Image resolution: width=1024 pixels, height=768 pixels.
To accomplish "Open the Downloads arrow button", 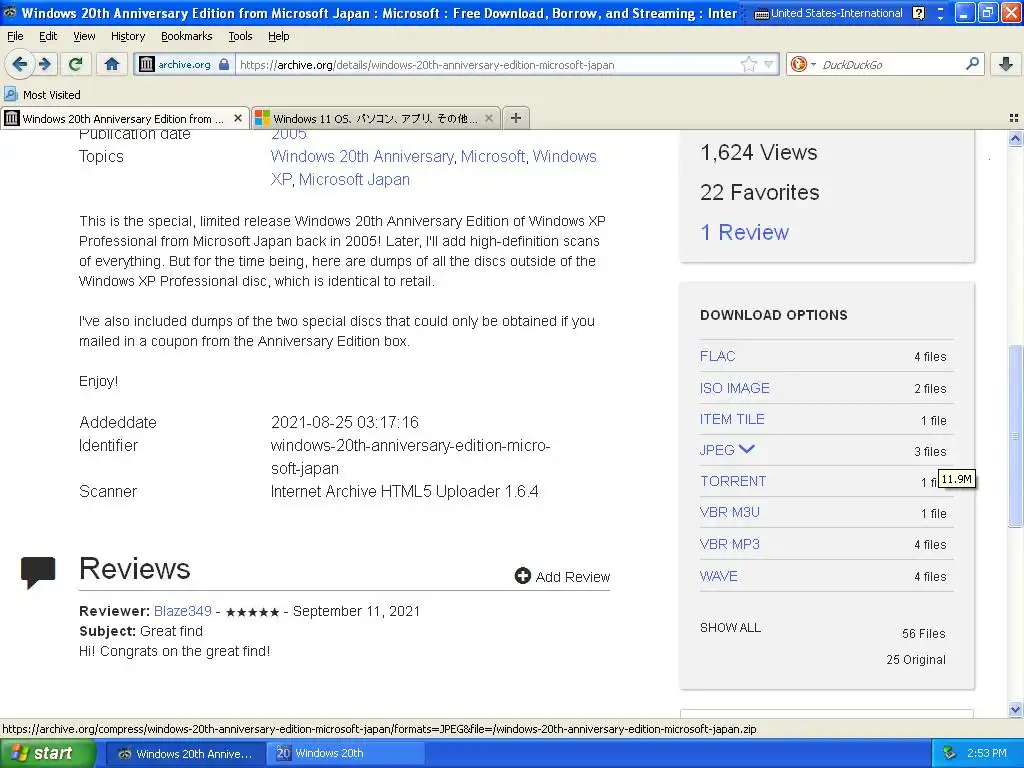I will [1006, 64].
